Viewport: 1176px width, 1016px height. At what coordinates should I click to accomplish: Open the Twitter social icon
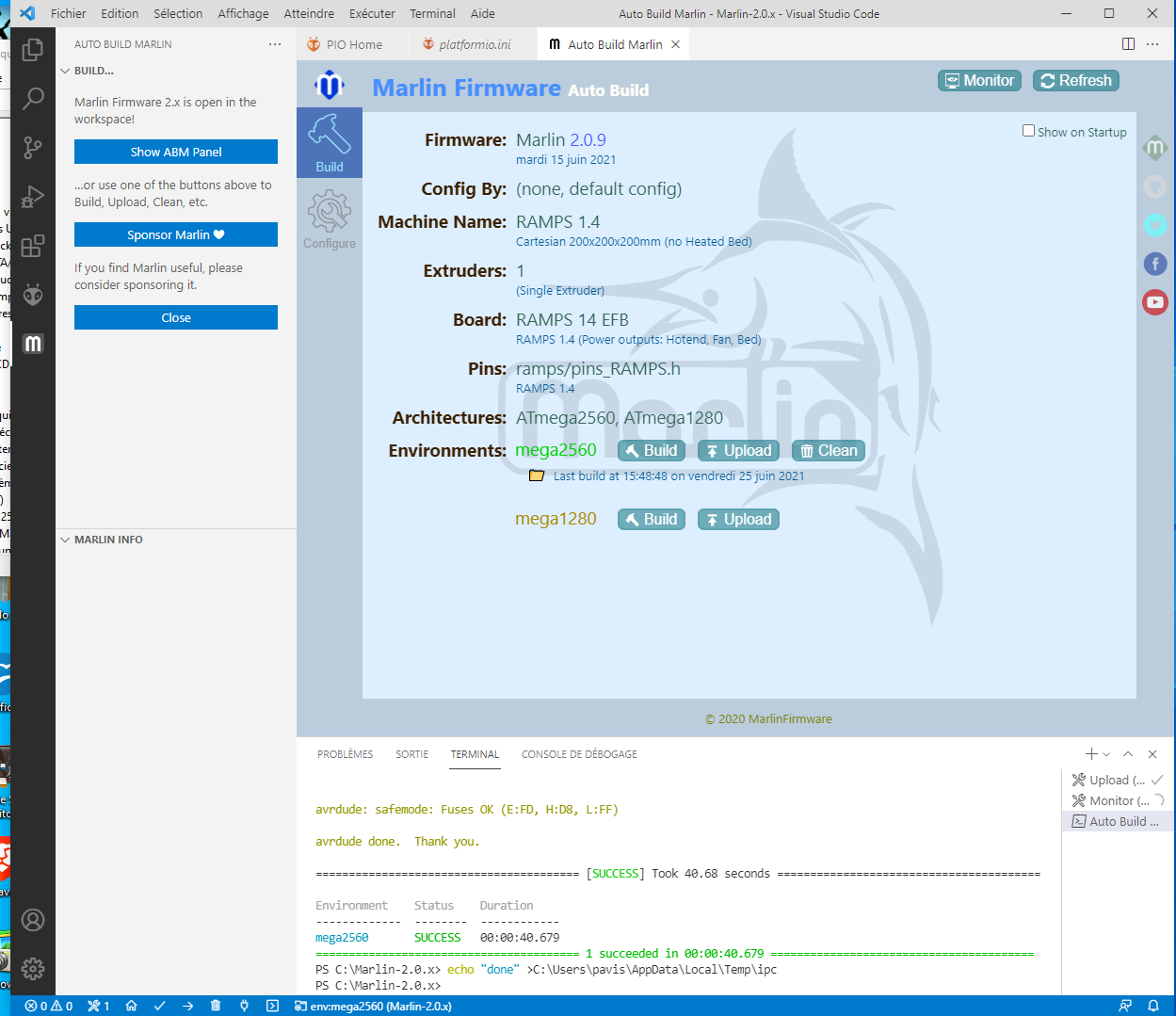click(1155, 225)
